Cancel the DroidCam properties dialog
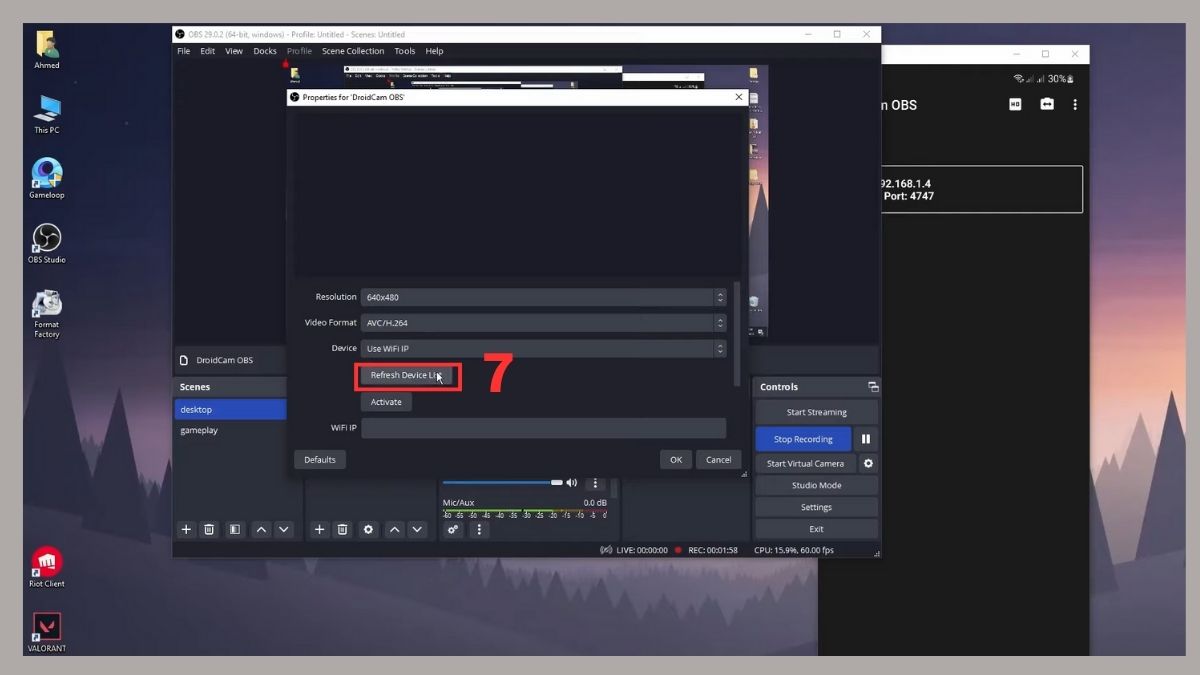Image resolution: width=1200 pixels, height=675 pixels. pyautogui.click(x=719, y=460)
